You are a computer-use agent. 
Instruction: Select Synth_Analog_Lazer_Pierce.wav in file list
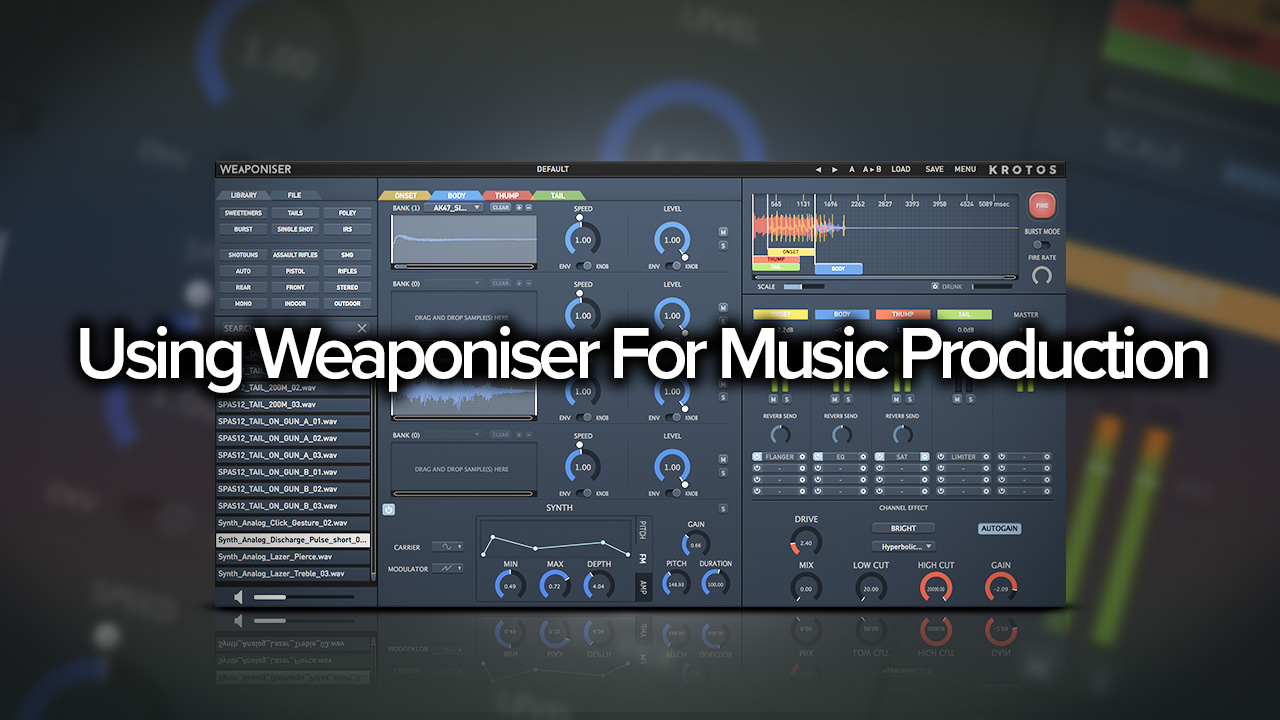[x=293, y=556]
